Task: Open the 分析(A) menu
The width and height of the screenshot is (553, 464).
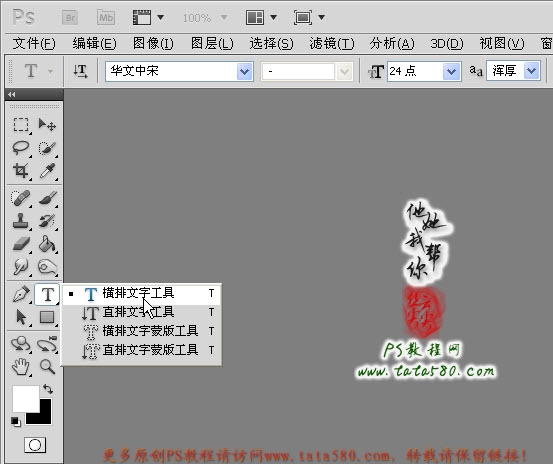Action: coord(392,44)
